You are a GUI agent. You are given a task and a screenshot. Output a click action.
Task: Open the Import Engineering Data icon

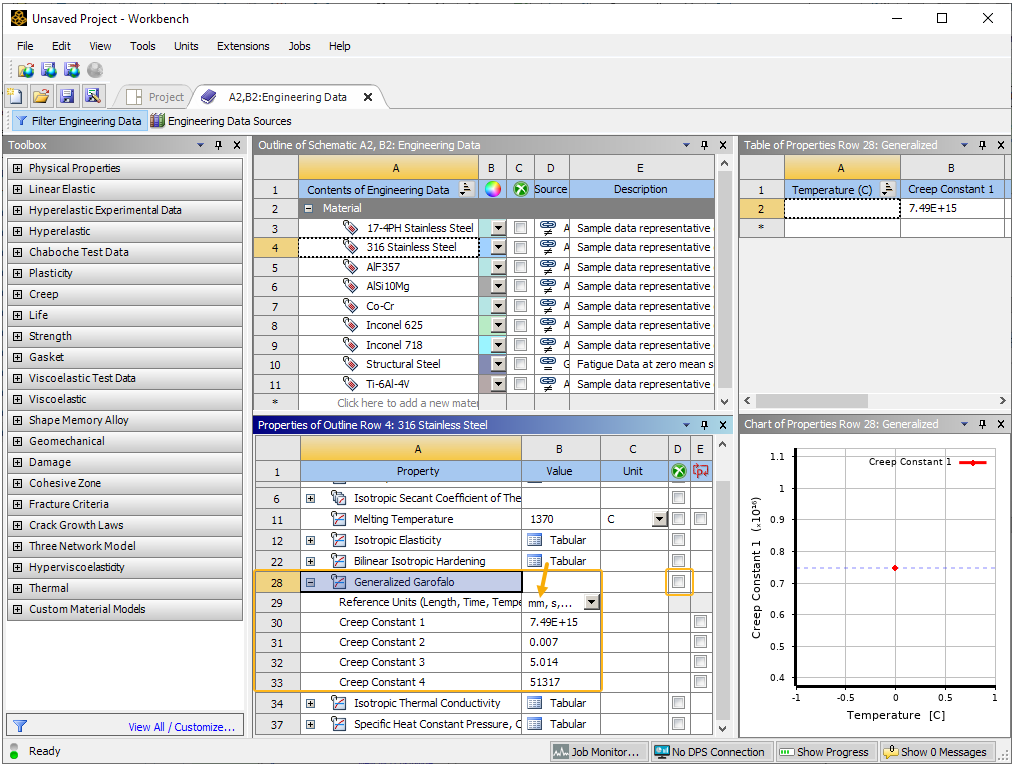click(26, 69)
